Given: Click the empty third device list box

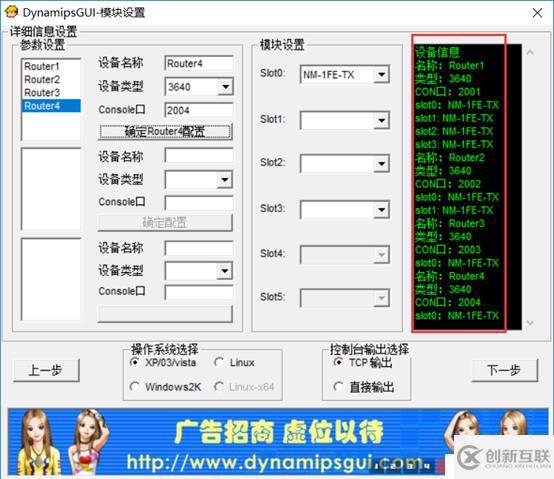Looking at the screenshot, I should pyautogui.click(x=51, y=279).
